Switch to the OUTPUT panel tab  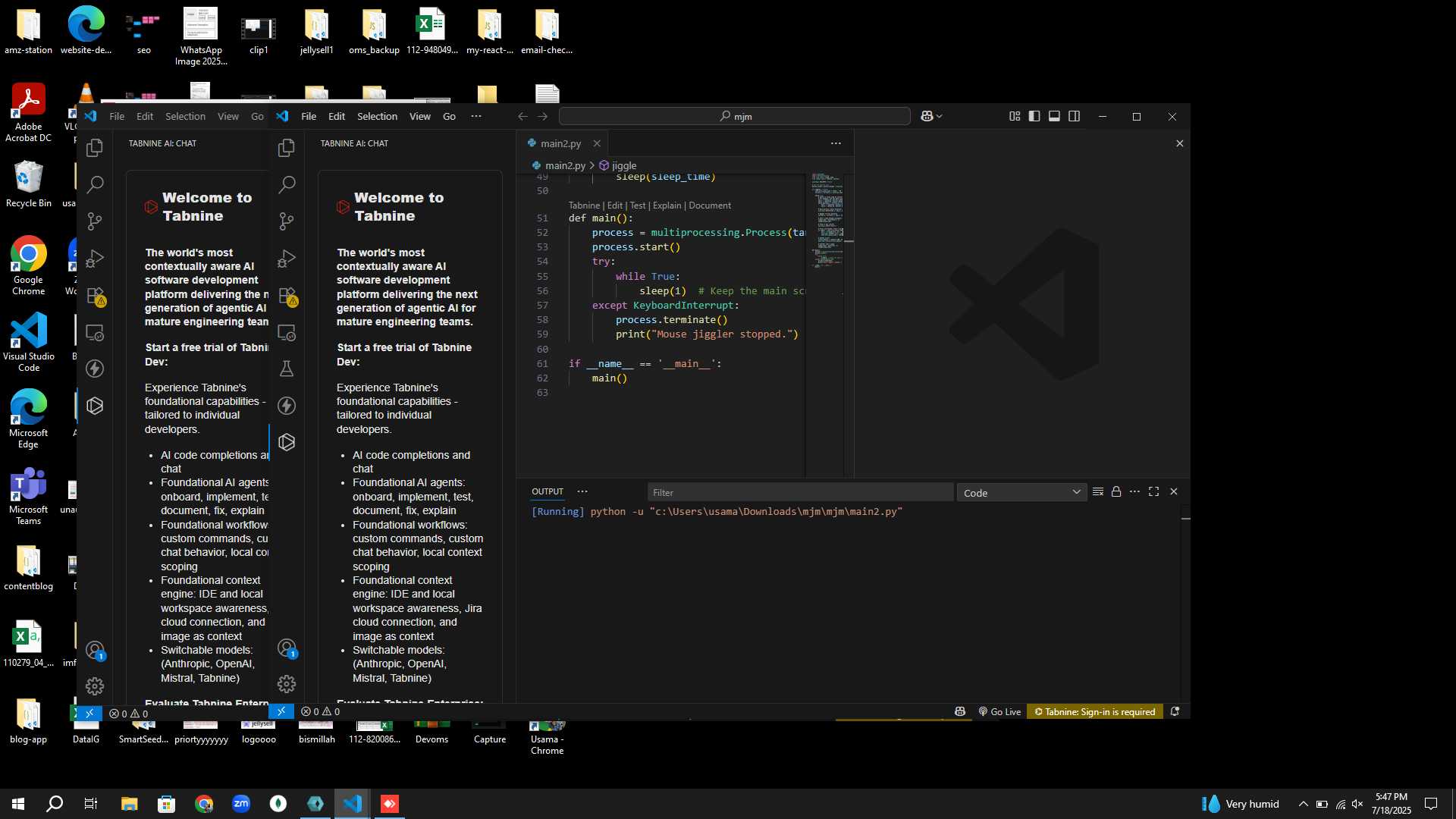pos(548,491)
